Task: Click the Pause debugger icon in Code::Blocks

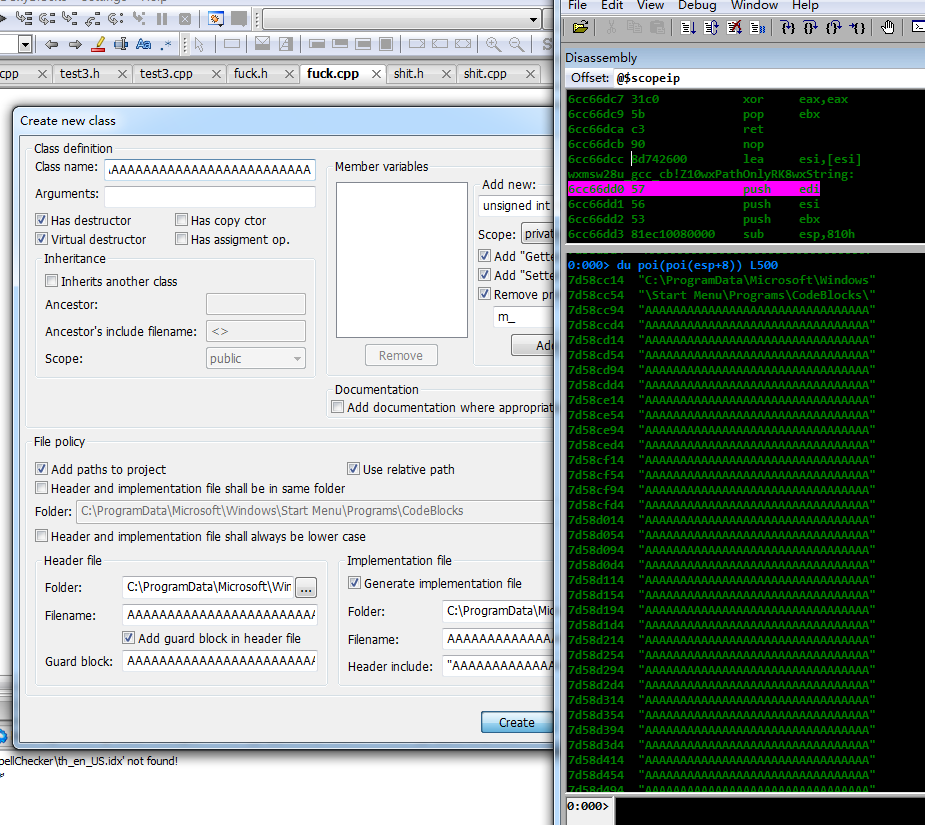Action: [162, 19]
